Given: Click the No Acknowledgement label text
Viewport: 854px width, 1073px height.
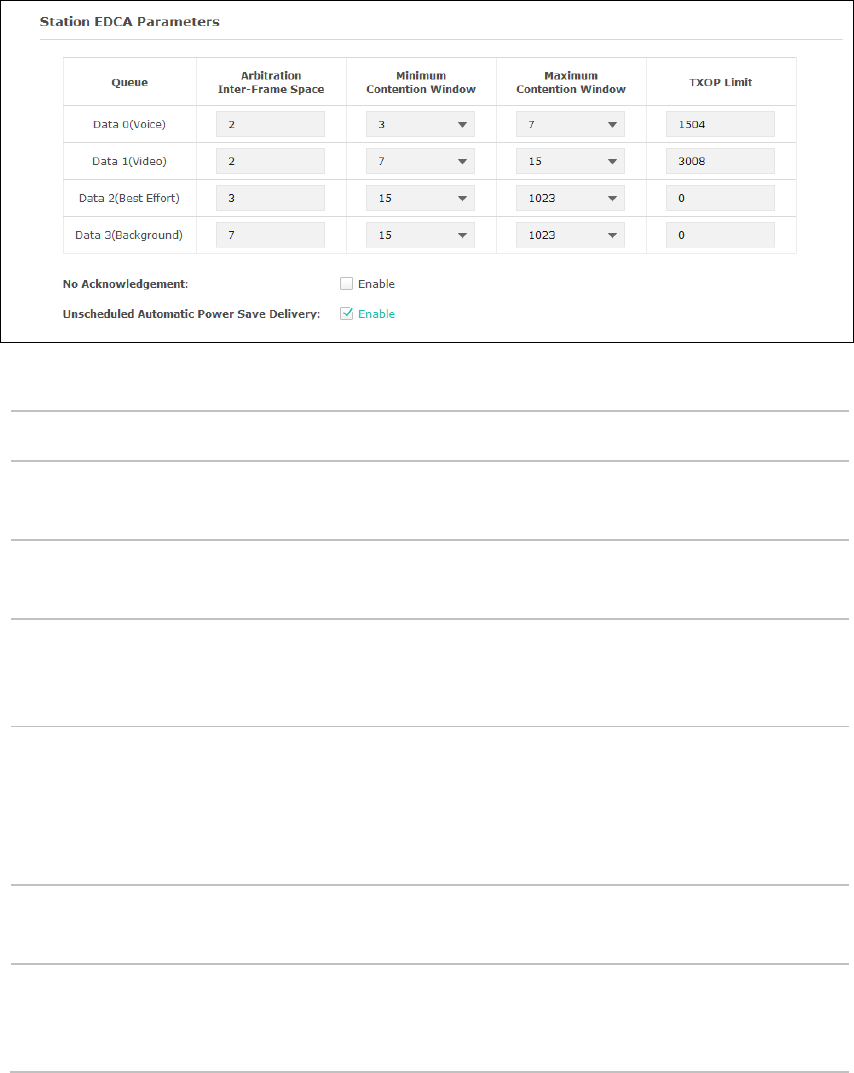Looking at the screenshot, I should pyautogui.click(x=125, y=284).
